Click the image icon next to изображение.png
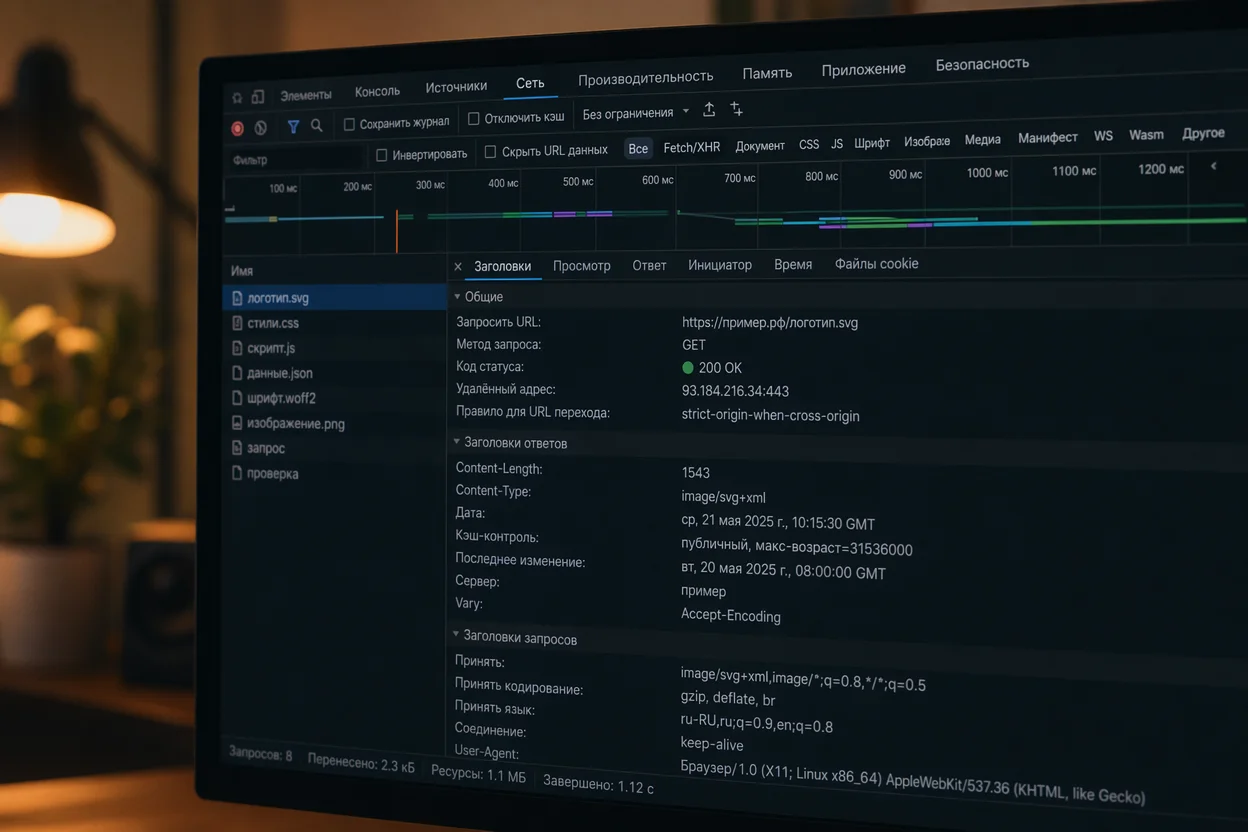Screen dimensions: 1248x832 coord(237,423)
